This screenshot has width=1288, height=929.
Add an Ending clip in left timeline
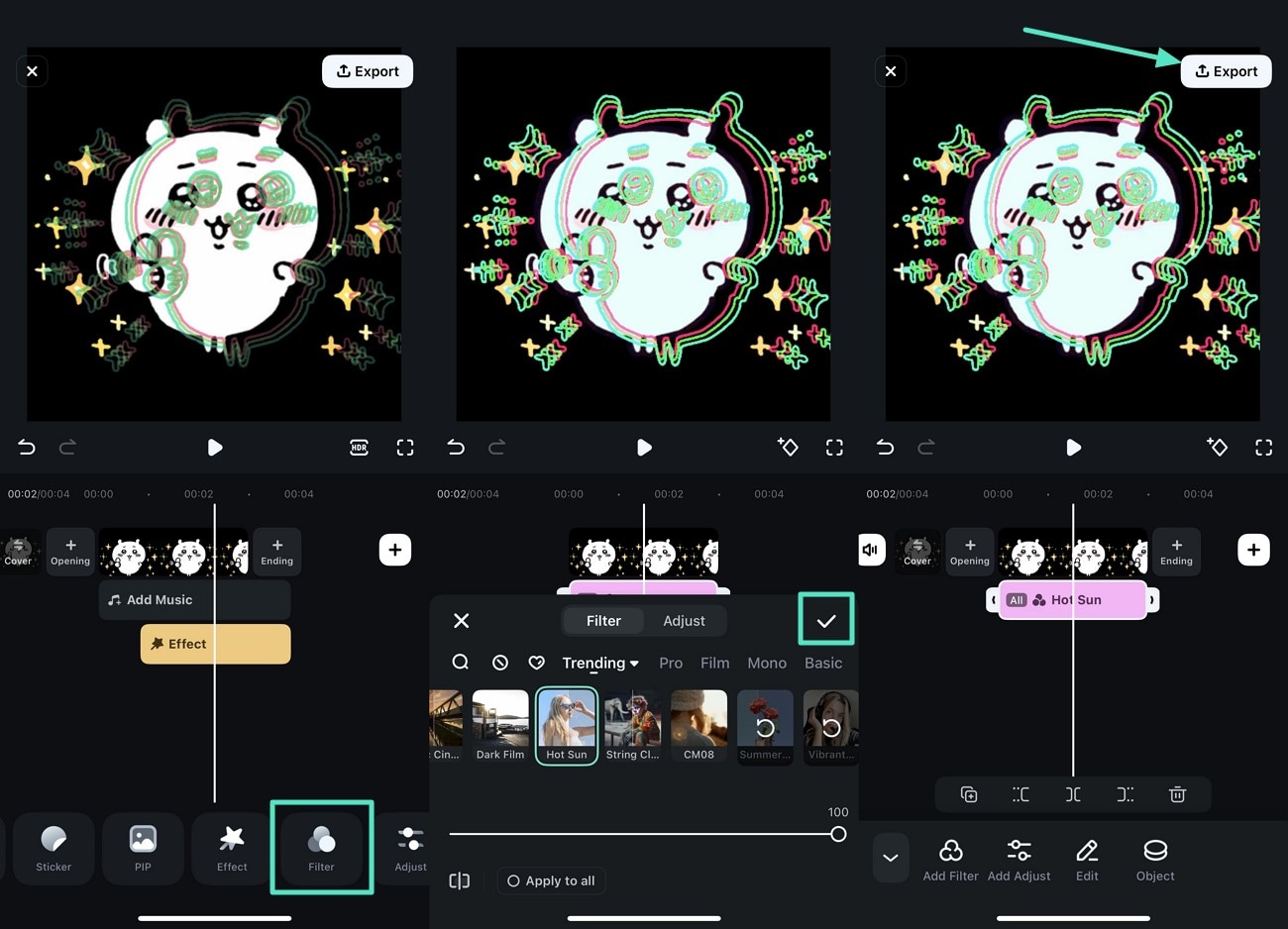[x=276, y=552]
